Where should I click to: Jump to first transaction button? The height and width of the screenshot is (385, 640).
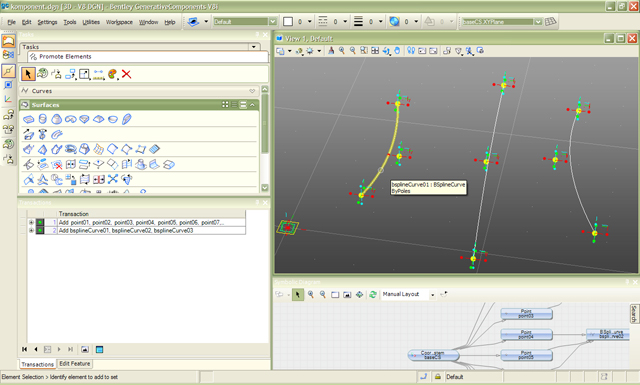(24, 349)
